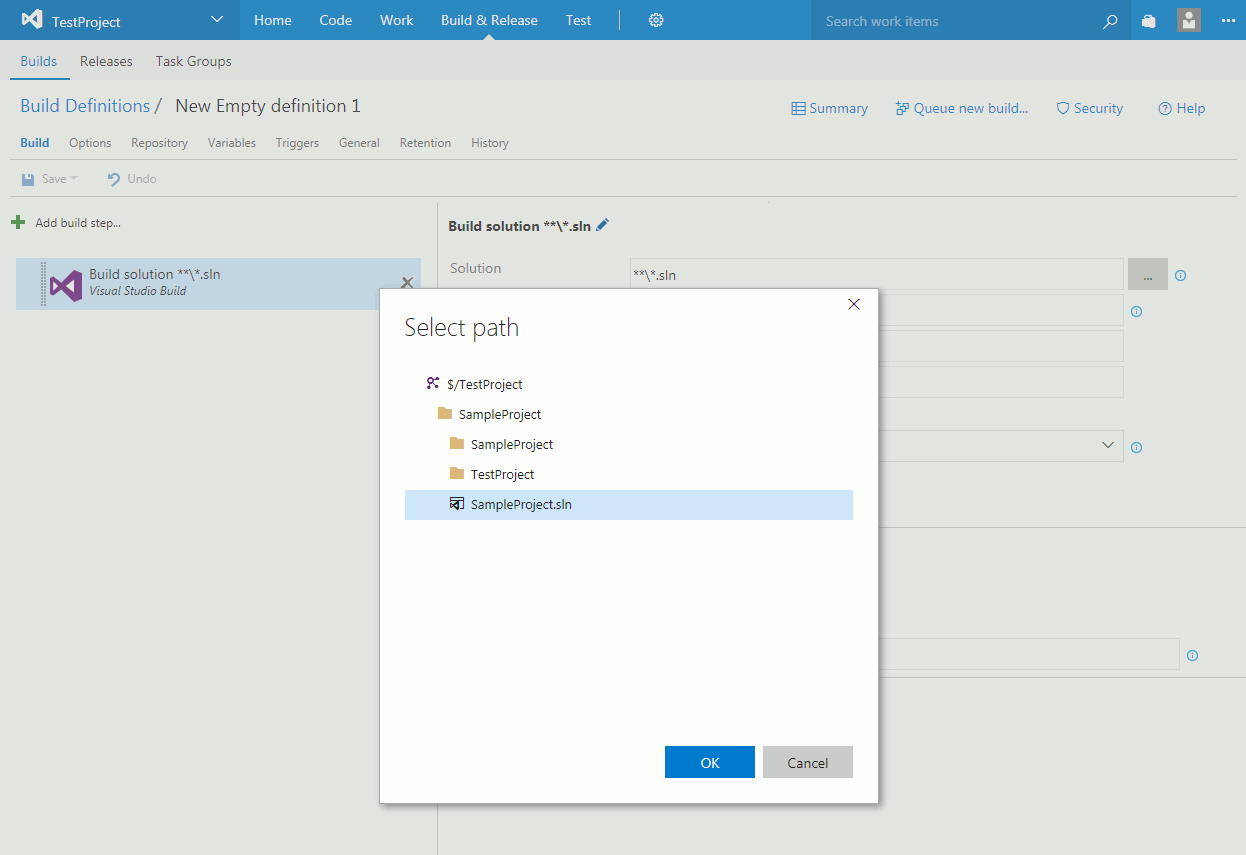Open the dropdown arrow in the build settings combo box

click(1107, 445)
